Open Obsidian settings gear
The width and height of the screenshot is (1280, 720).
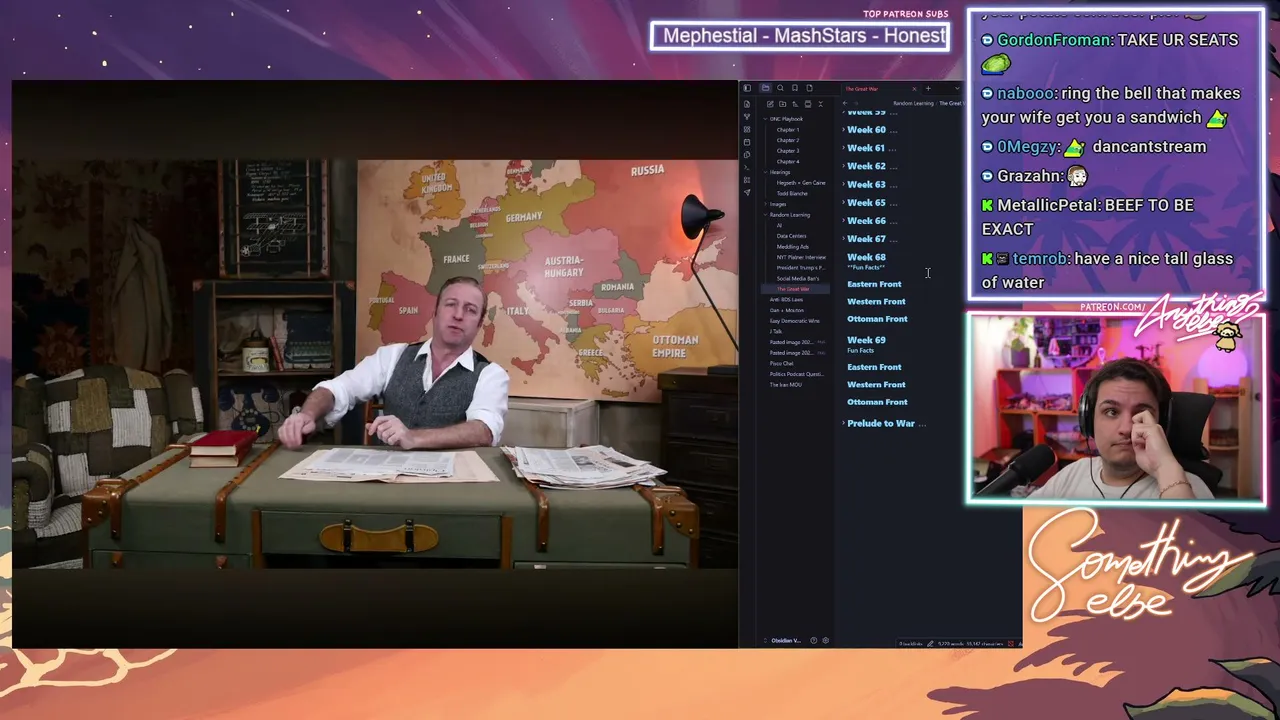[825, 640]
